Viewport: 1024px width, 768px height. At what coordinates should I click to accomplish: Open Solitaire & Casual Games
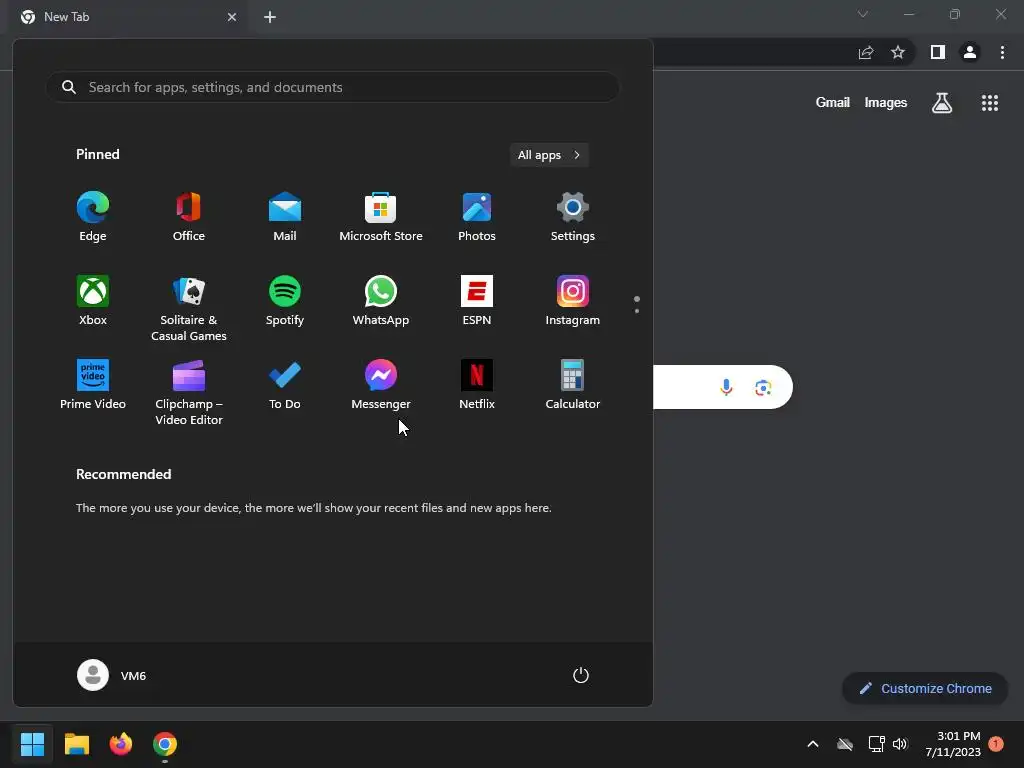[x=189, y=309]
